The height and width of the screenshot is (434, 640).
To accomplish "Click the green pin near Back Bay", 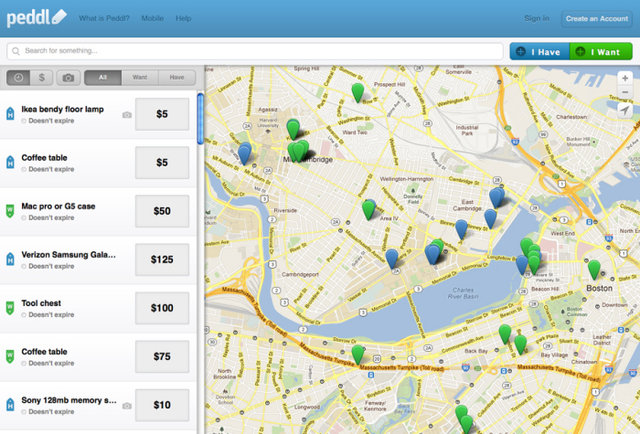I will [x=505, y=334].
